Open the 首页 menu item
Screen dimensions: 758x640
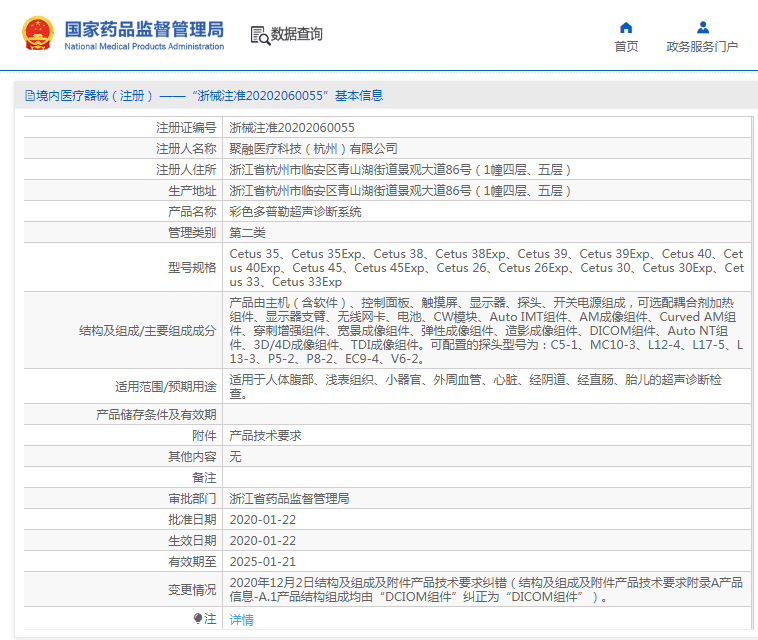point(626,47)
